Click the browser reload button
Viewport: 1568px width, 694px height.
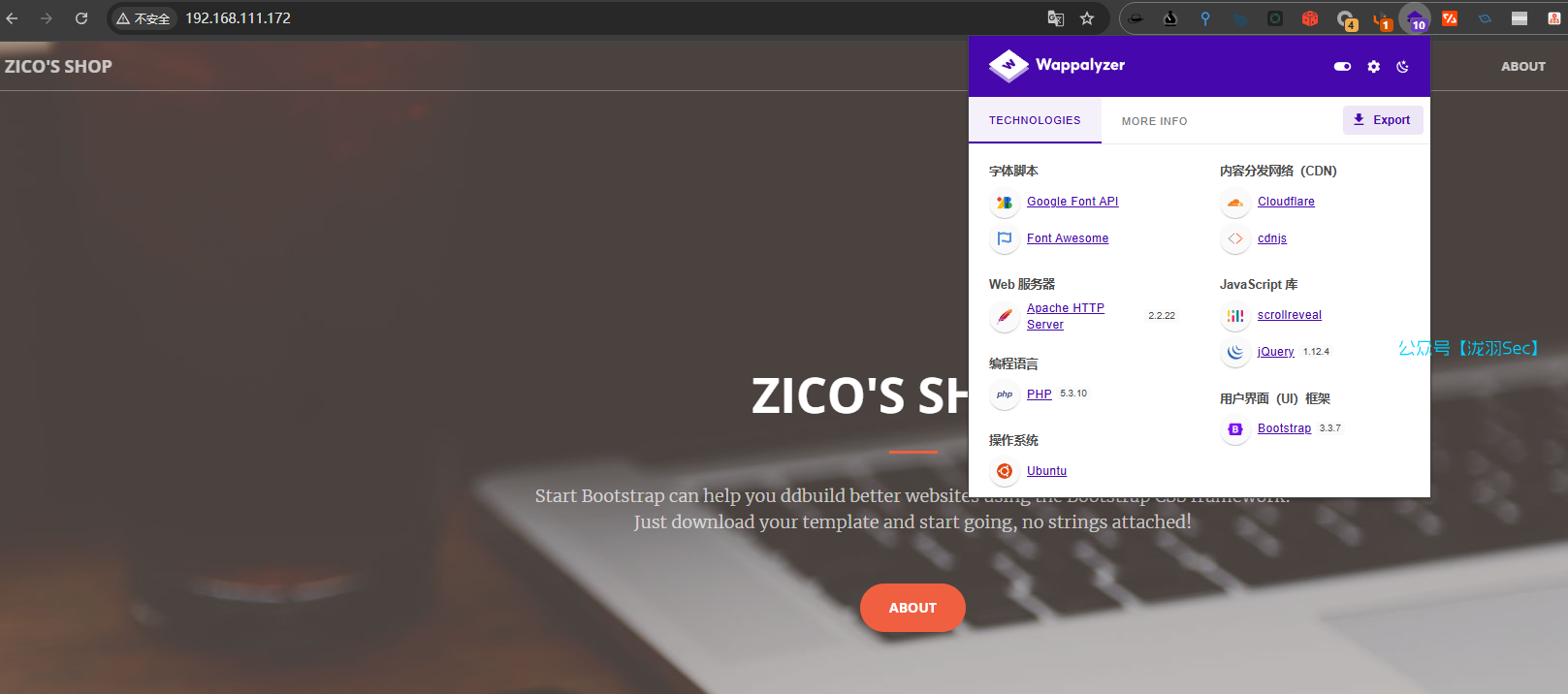81,18
